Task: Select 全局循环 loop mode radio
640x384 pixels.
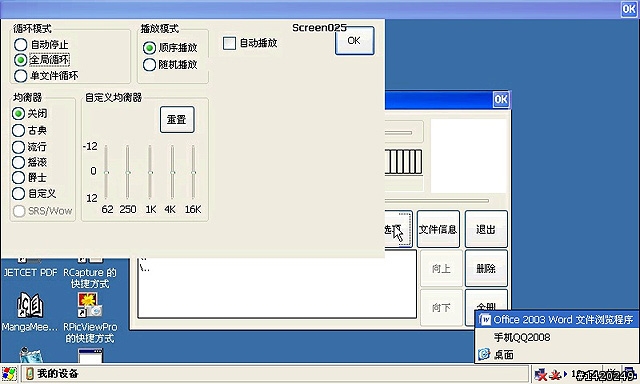Action: point(20,60)
